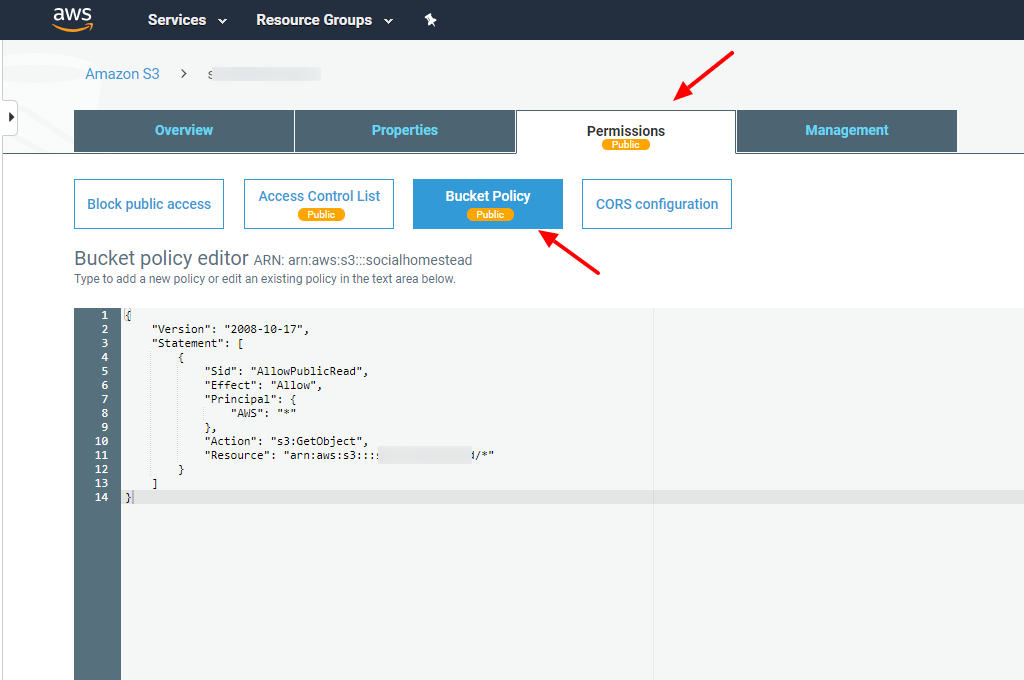The width and height of the screenshot is (1024, 680).
Task: Switch to the Overview tab
Action: [x=184, y=131]
